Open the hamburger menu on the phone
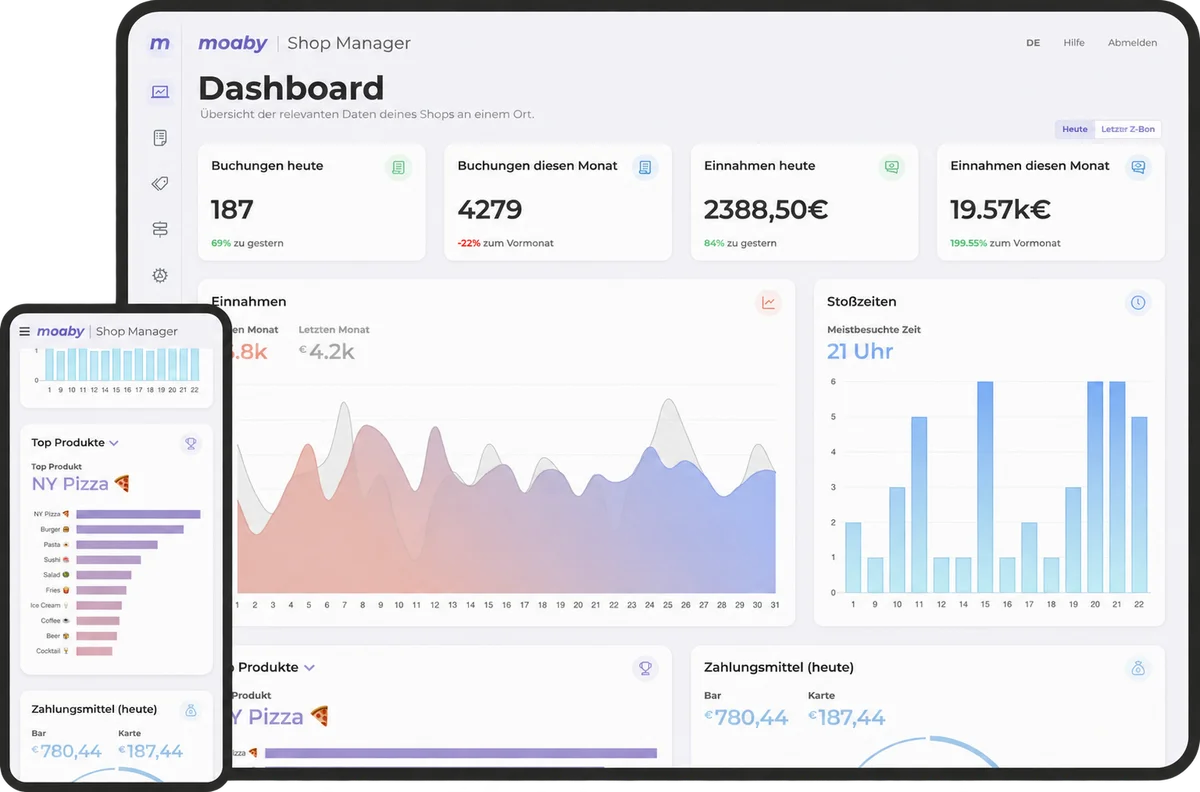Image resolution: width=1200 pixels, height=792 pixels. tap(25, 331)
